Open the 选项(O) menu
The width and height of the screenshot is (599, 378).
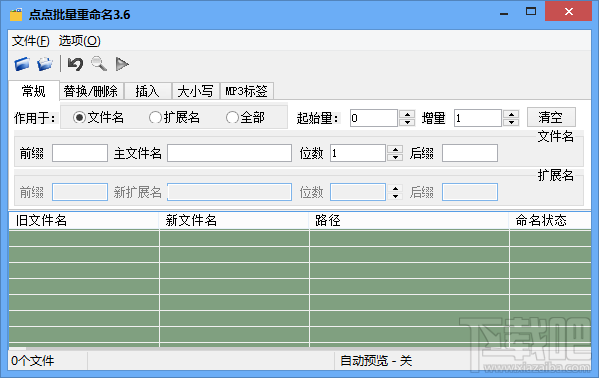79,41
